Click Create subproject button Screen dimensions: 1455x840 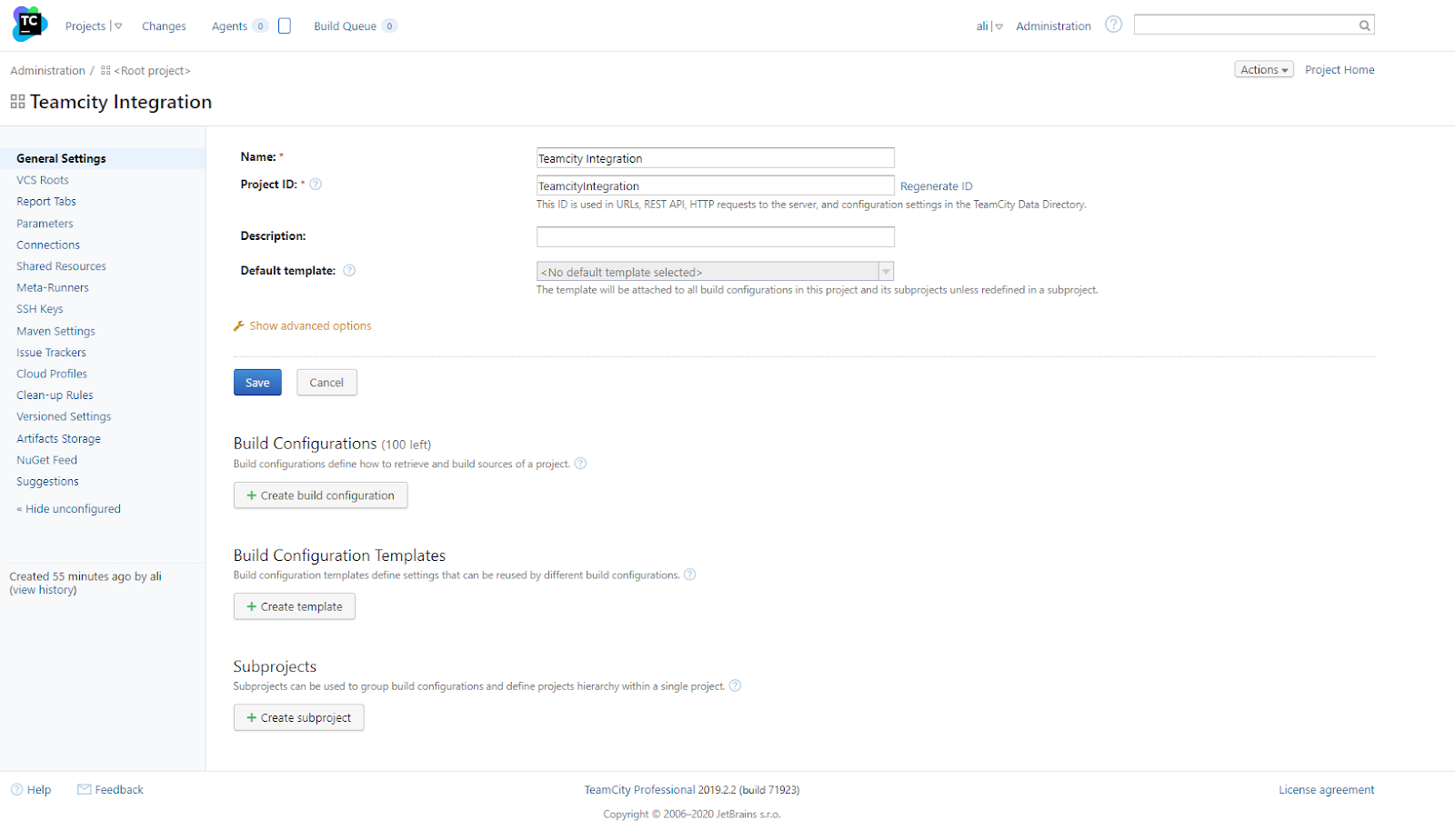298,717
